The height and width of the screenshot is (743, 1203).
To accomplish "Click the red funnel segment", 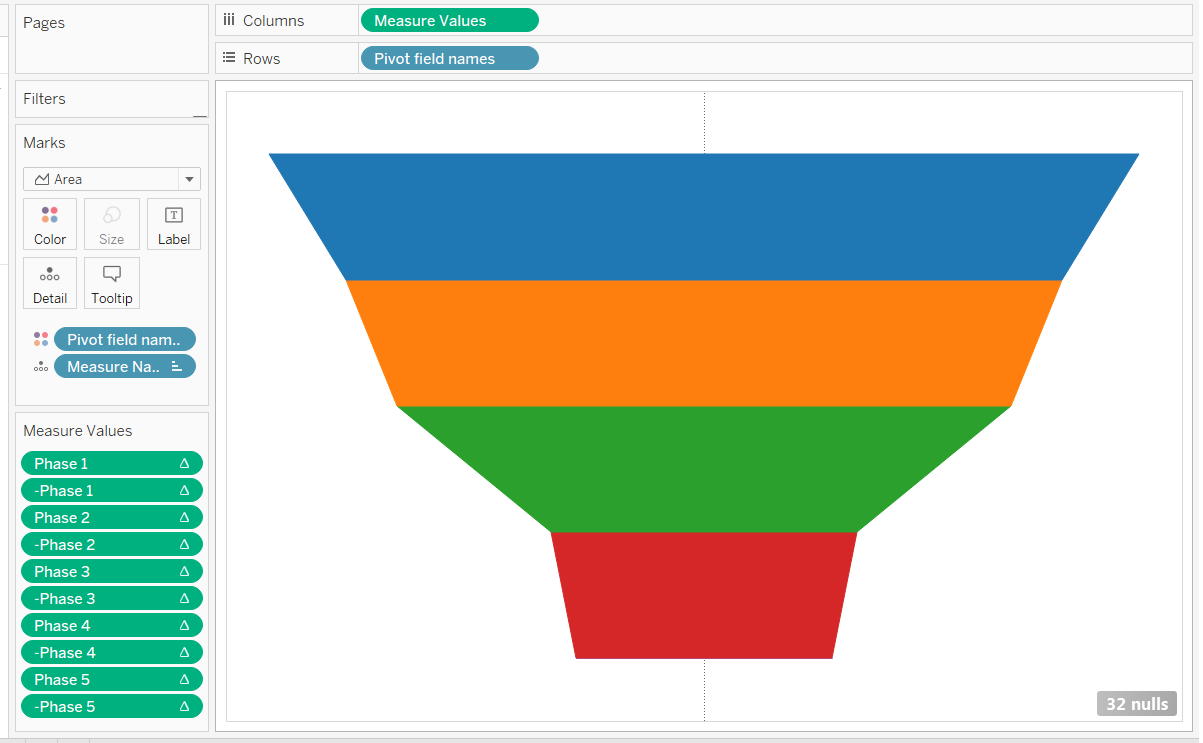I will coord(703,595).
